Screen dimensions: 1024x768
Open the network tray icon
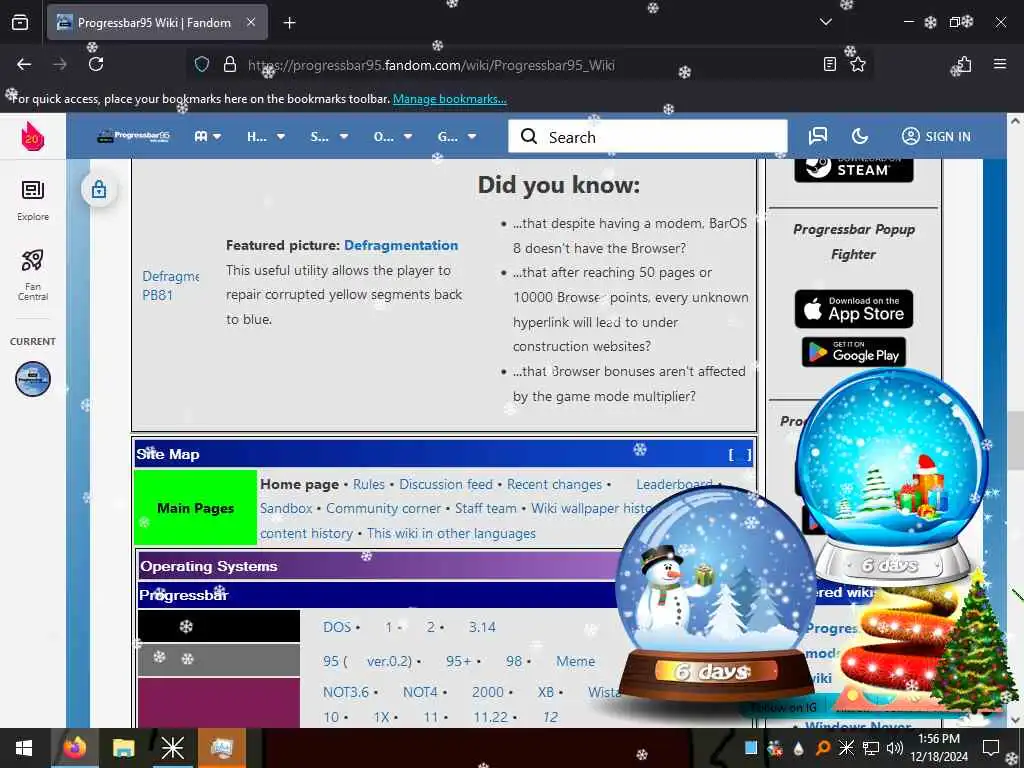pyautogui.click(x=871, y=748)
